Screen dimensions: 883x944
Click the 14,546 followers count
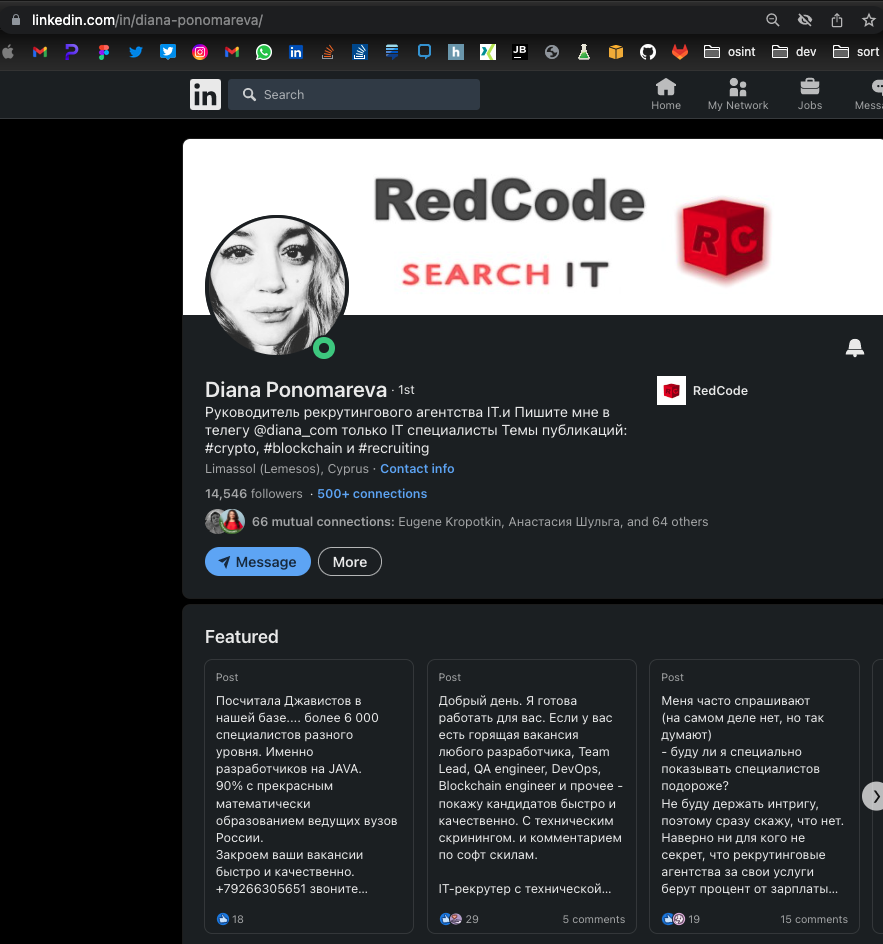pyautogui.click(x=253, y=494)
